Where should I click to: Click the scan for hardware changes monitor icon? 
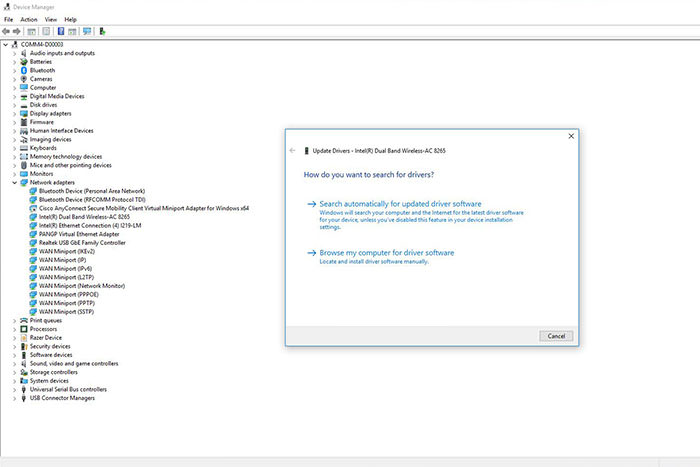88,31
